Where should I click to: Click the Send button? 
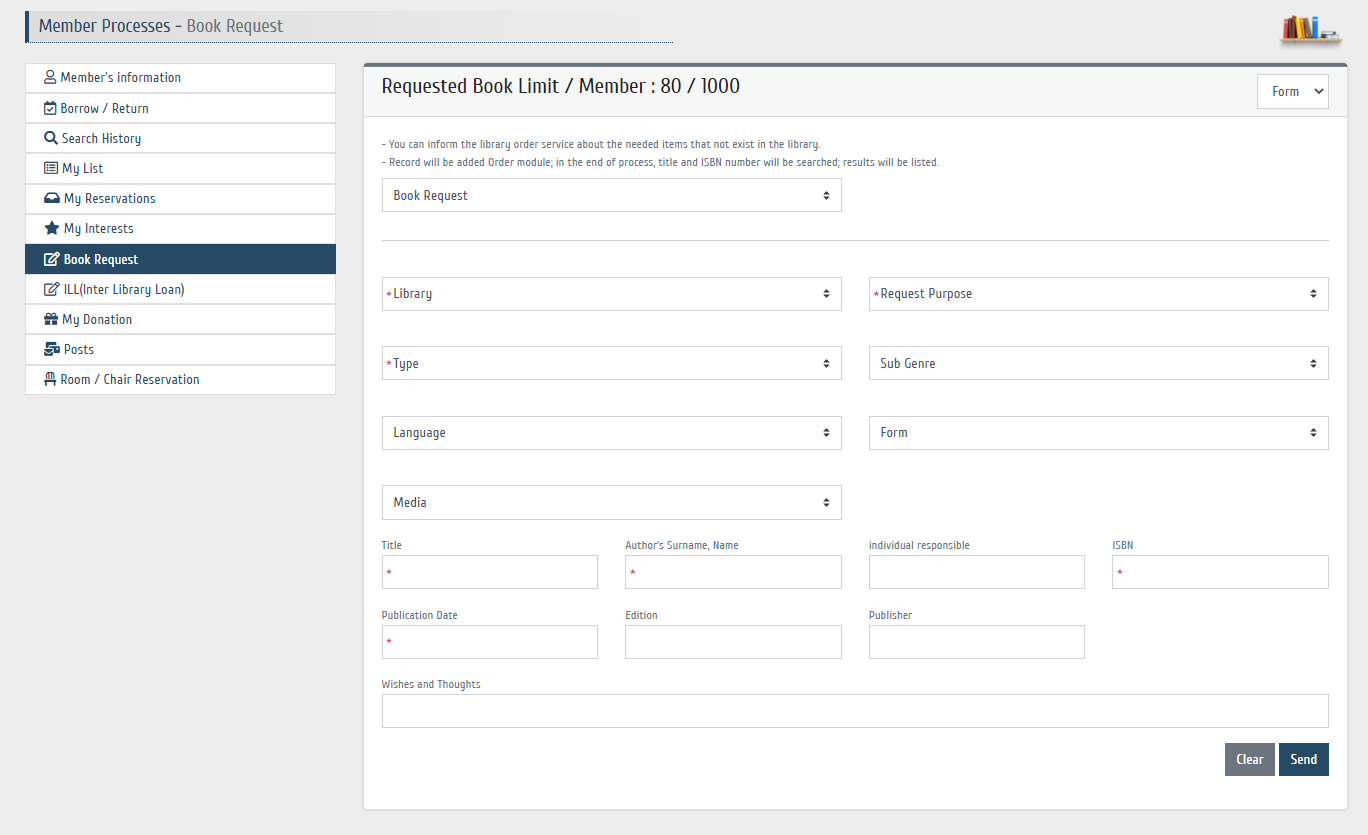(1303, 759)
